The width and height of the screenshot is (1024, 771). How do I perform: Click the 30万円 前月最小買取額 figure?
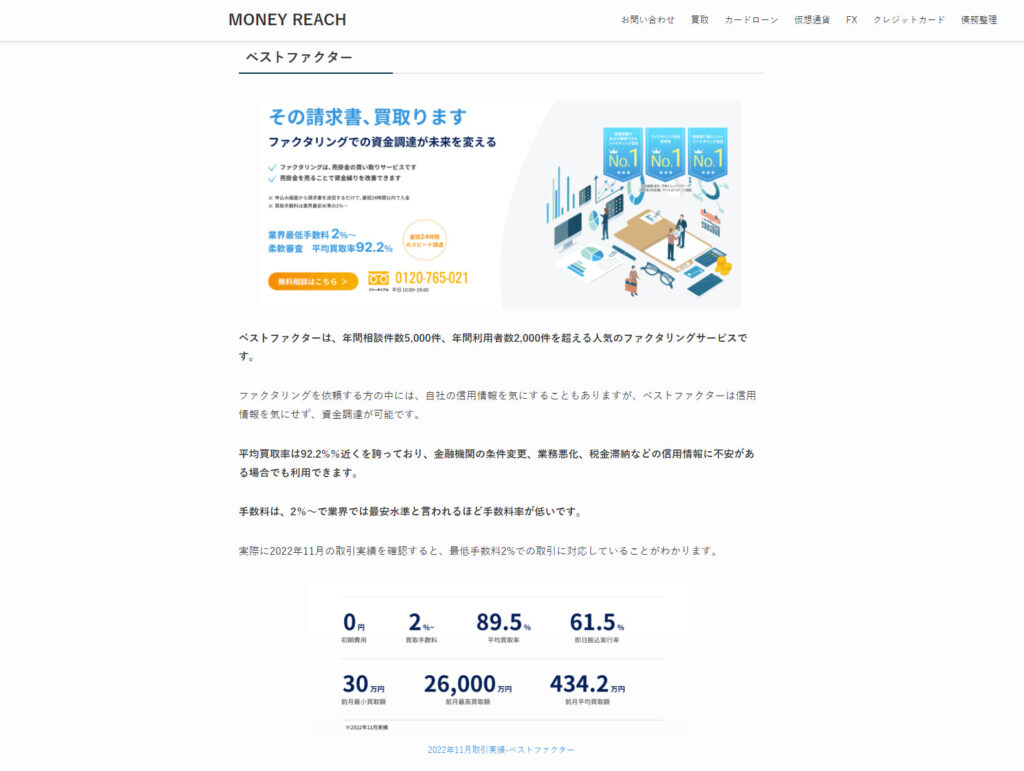[363, 689]
